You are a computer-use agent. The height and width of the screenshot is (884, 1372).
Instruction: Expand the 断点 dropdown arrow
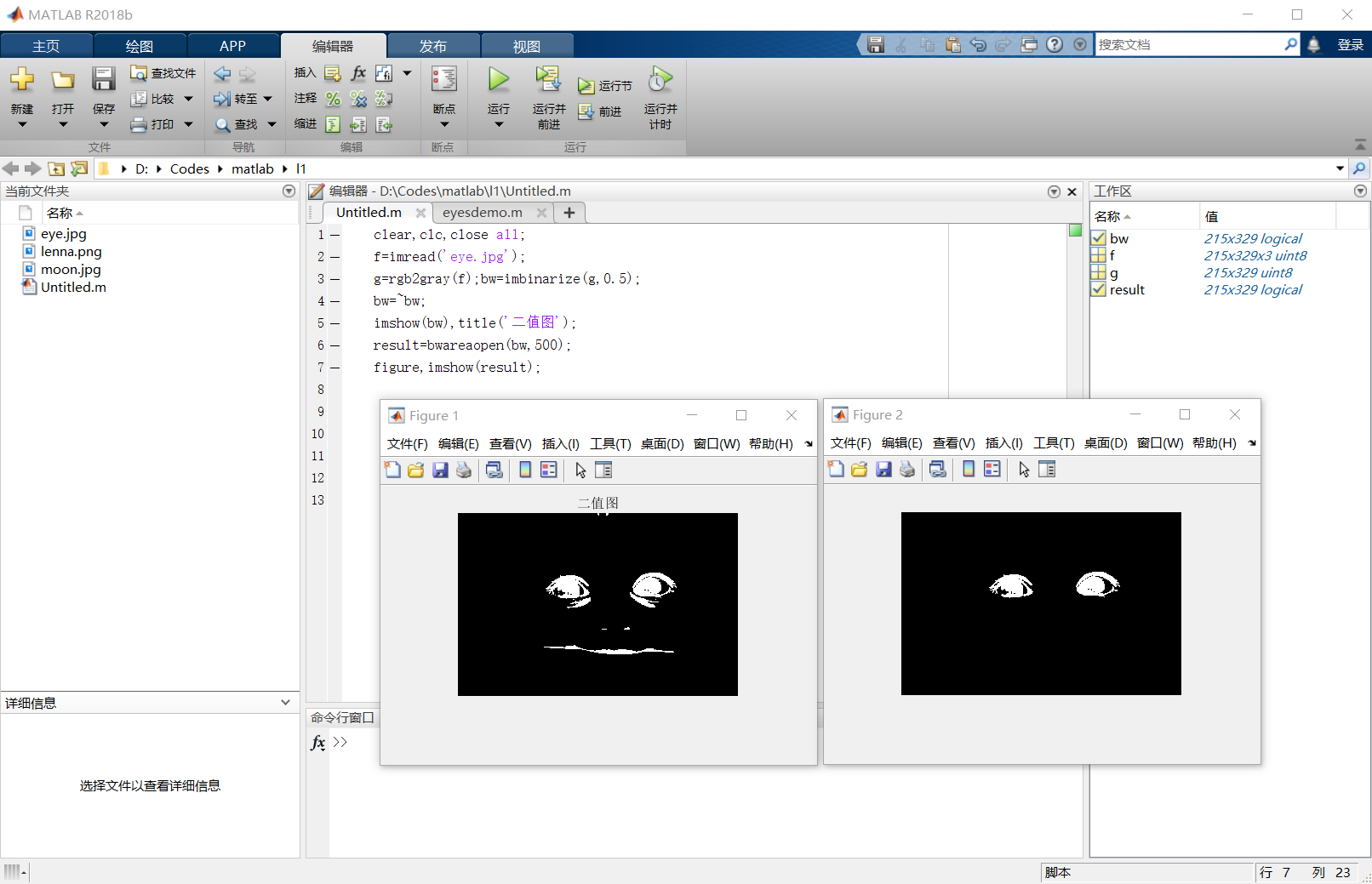pos(444,125)
